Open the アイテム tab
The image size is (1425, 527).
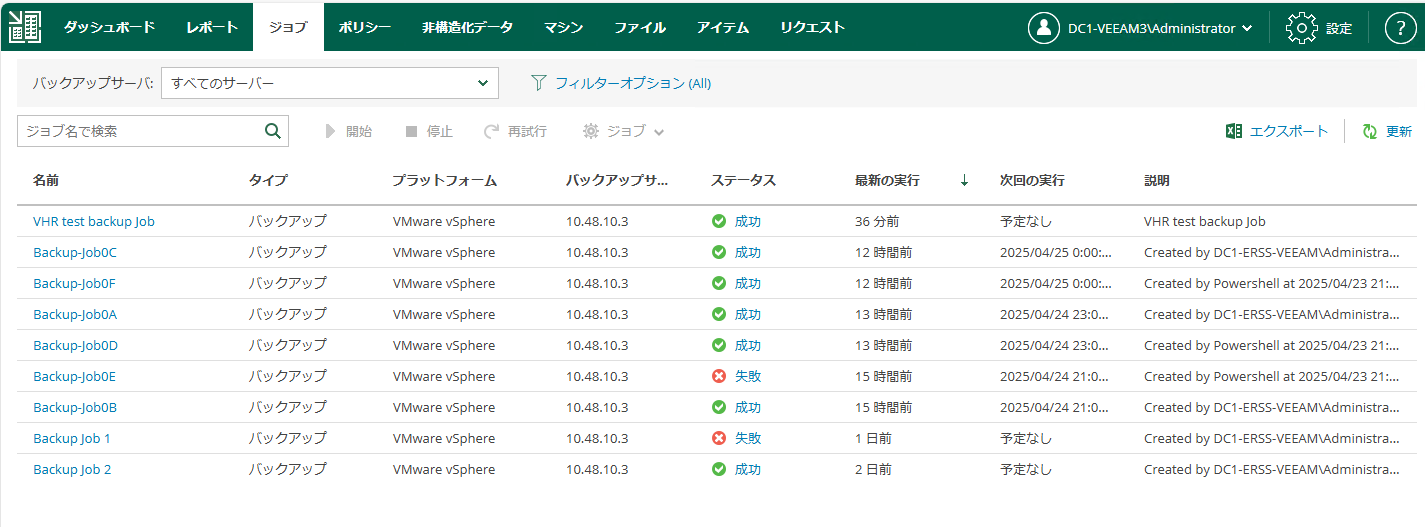tap(723, 27)
